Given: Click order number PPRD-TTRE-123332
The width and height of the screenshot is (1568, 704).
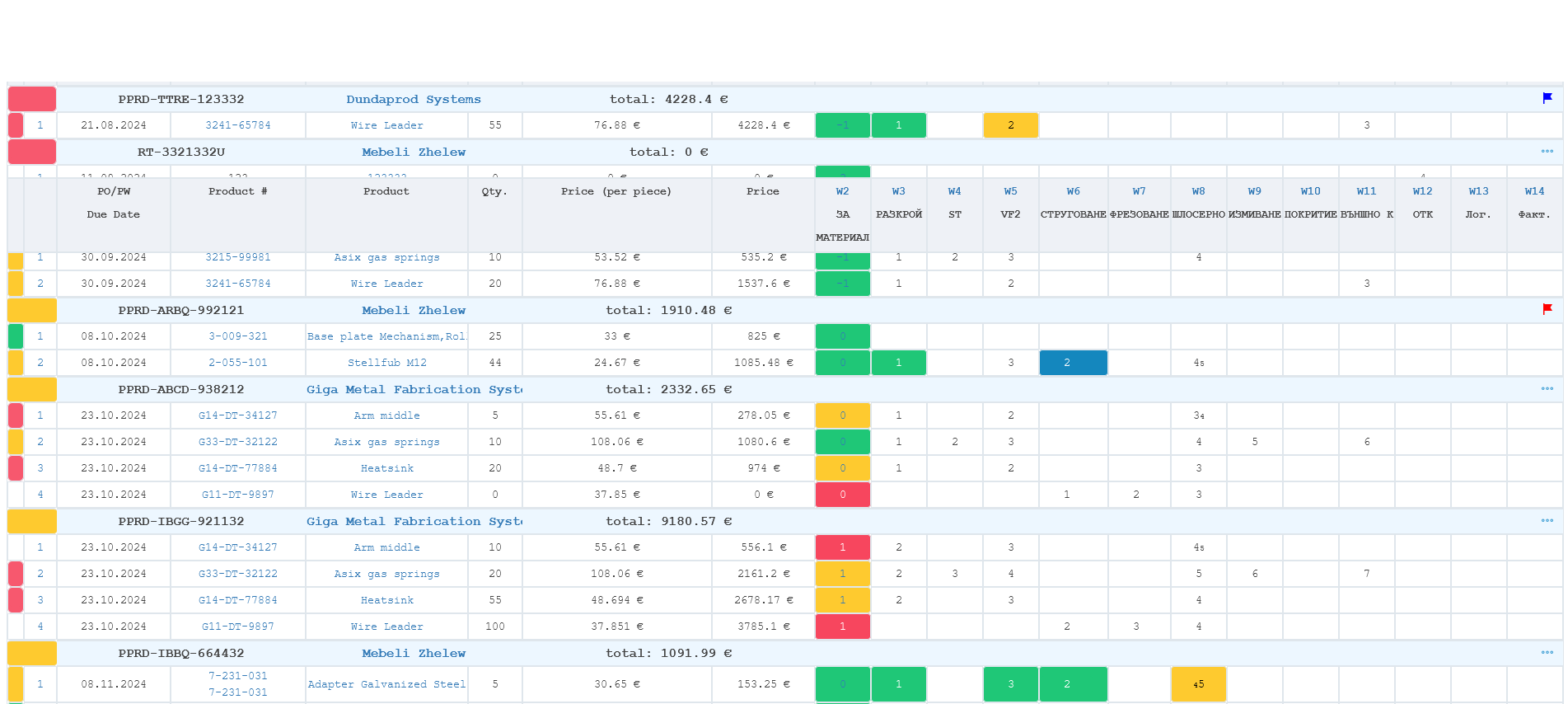Looking at the screenshot, I should pyautogui.click(x=181, y=99).
